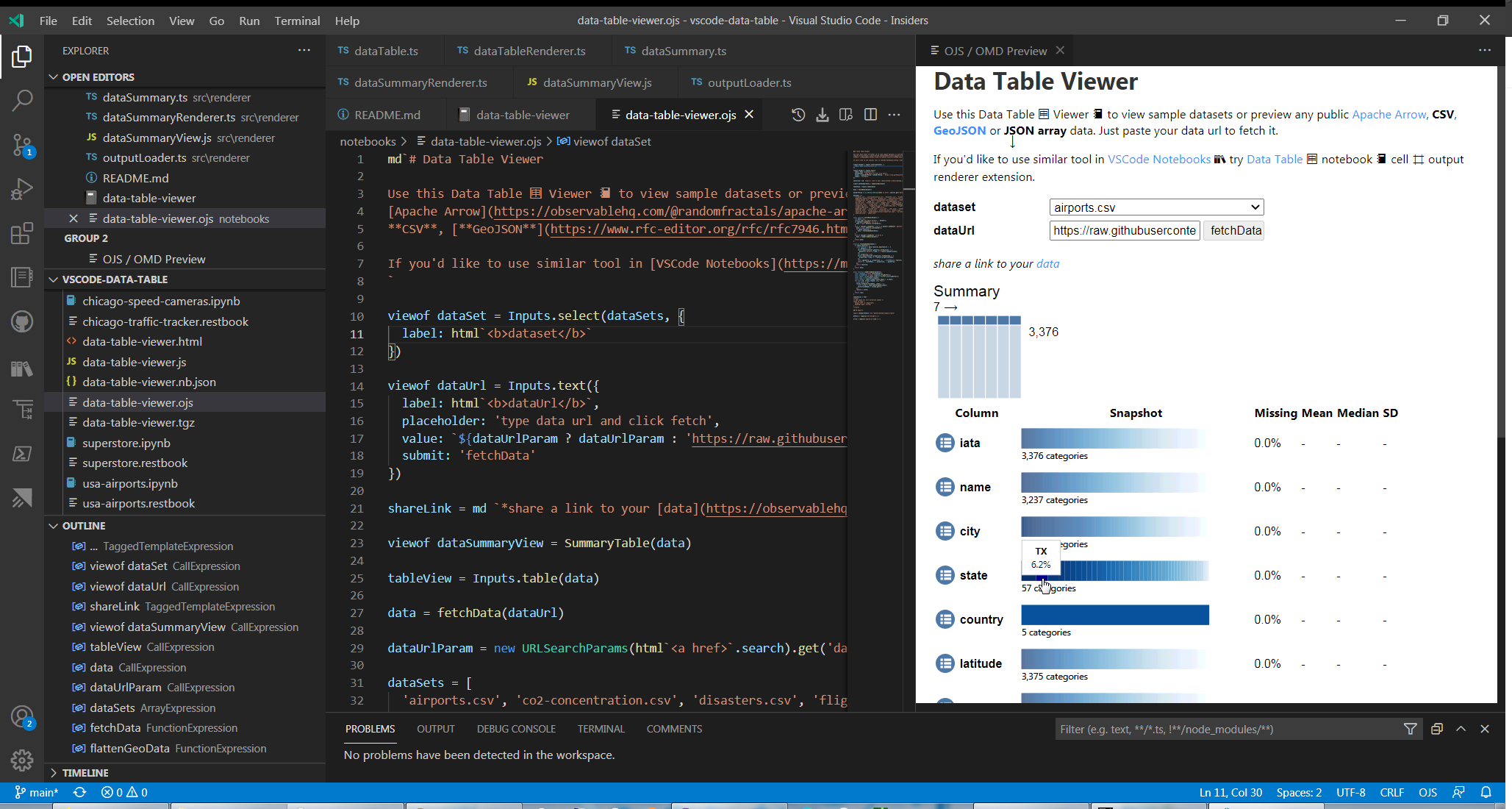Click the CRLF end-of-line selector
The image size is (1512, 809).
pos(1392,792)
